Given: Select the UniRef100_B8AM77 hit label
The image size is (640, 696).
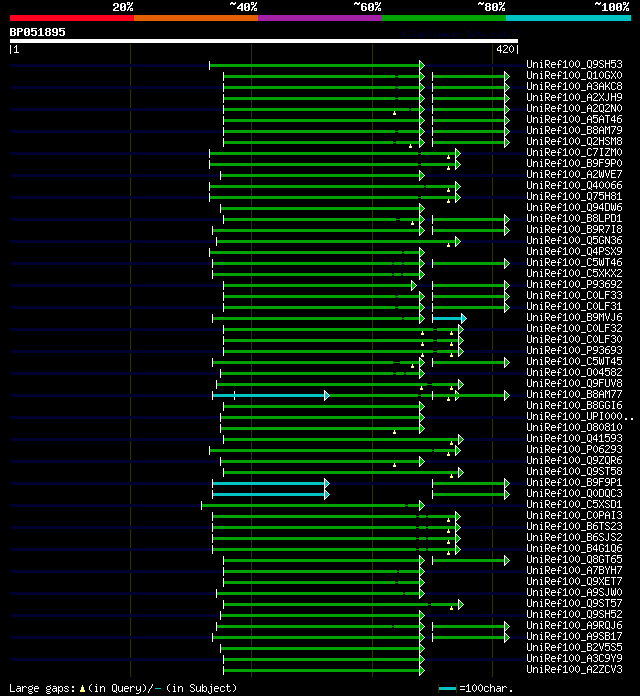Looking at the screenshot, I should (x=574, y=395).
